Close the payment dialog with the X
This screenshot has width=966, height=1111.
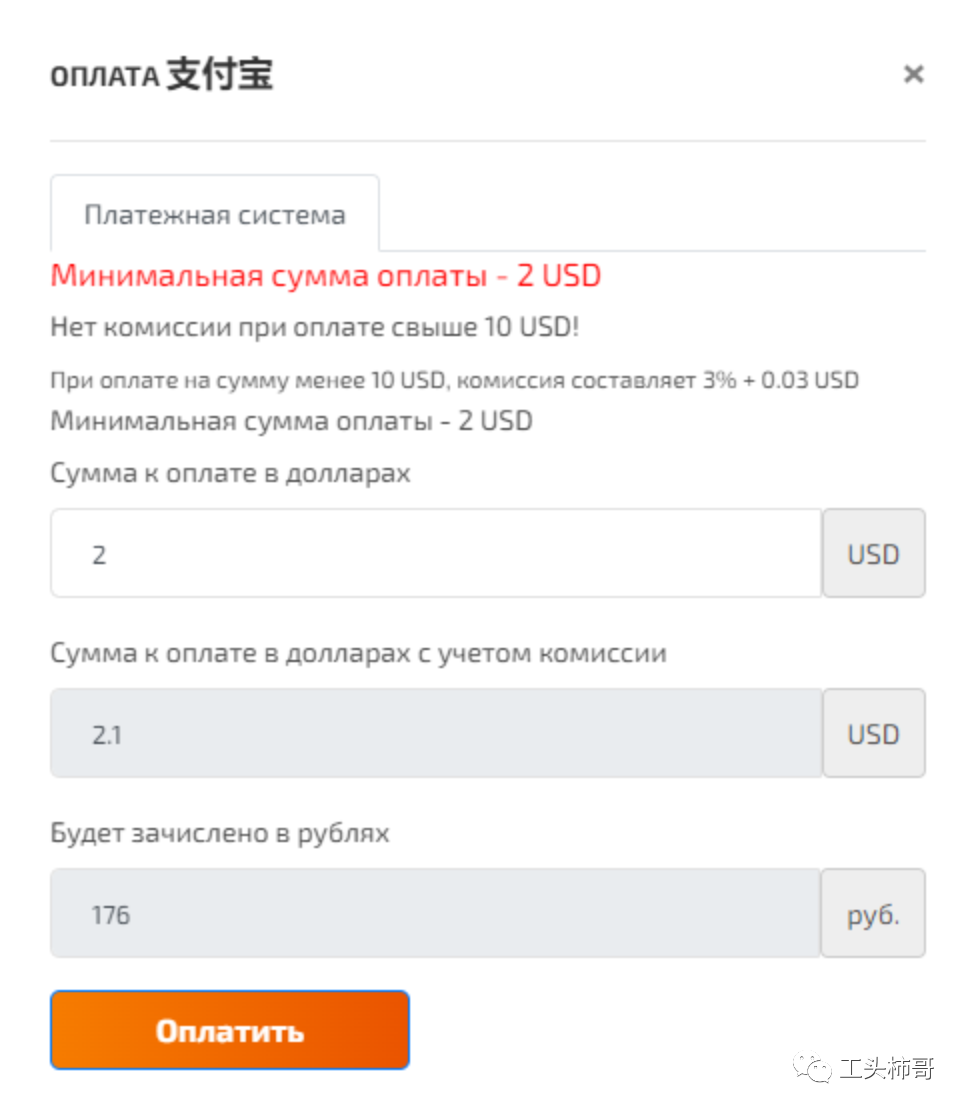pyautogui.click(x=912, y=74)
